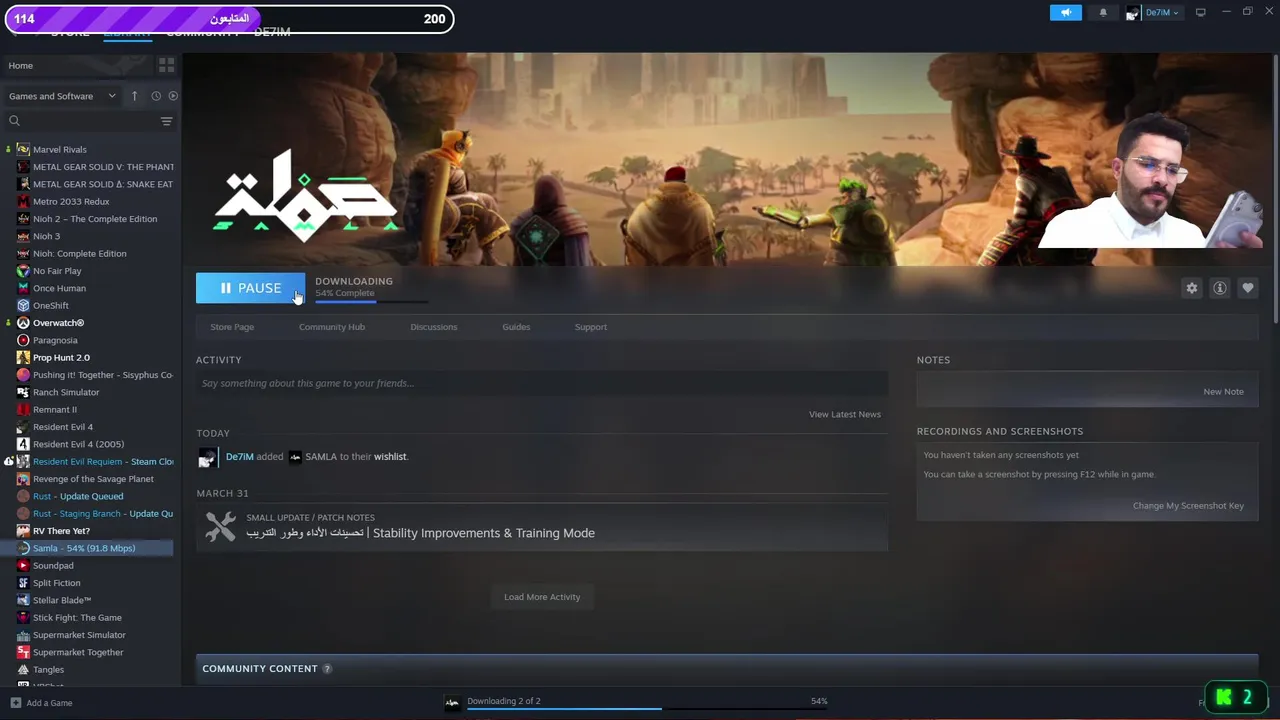Click the Once Human game icon
Screen dimensions: 1280x720
click(23, 288)
